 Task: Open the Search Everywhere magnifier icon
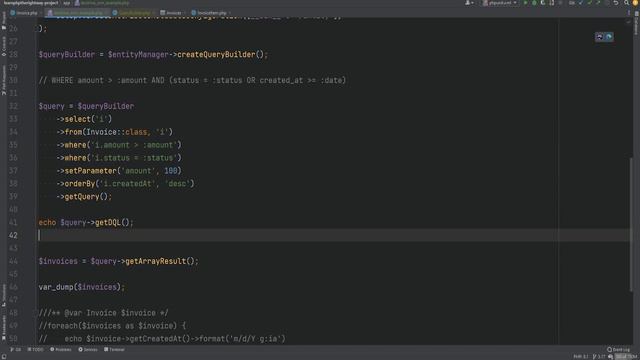coord(627,3)
